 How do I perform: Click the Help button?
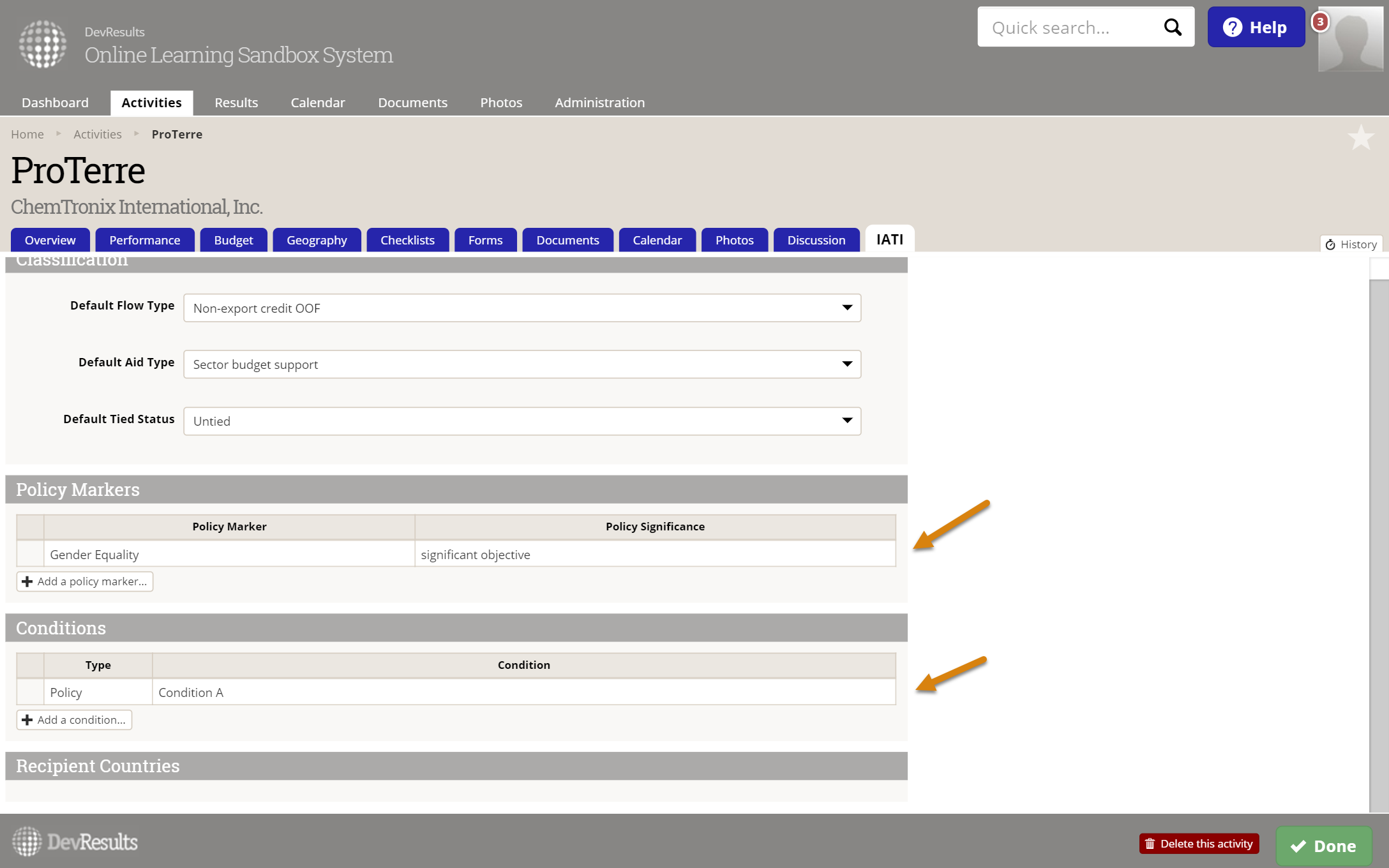click(x=1256, y=27)
